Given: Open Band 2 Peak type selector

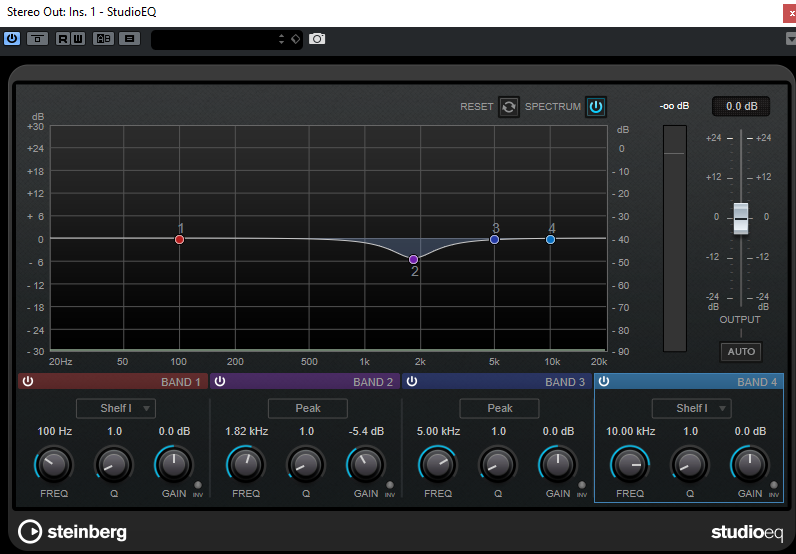Looking at the screenshot, I should point(308,408).
